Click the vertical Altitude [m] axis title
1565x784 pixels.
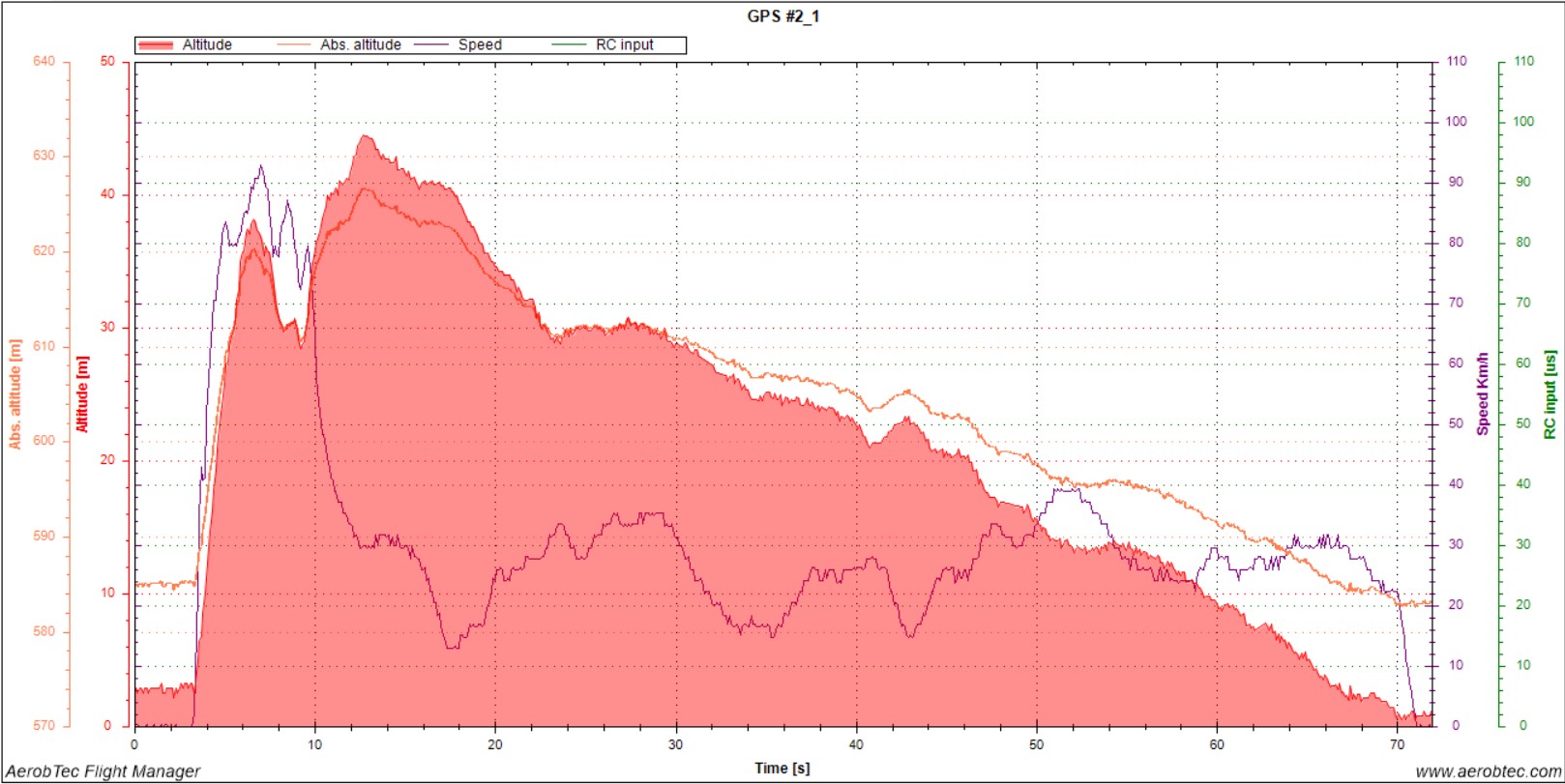click(82, 393)
